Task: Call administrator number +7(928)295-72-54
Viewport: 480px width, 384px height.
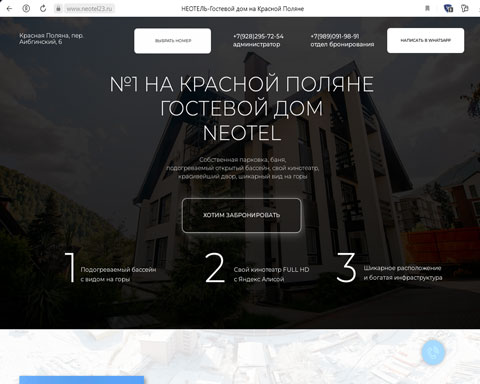Action: (258, 36)
